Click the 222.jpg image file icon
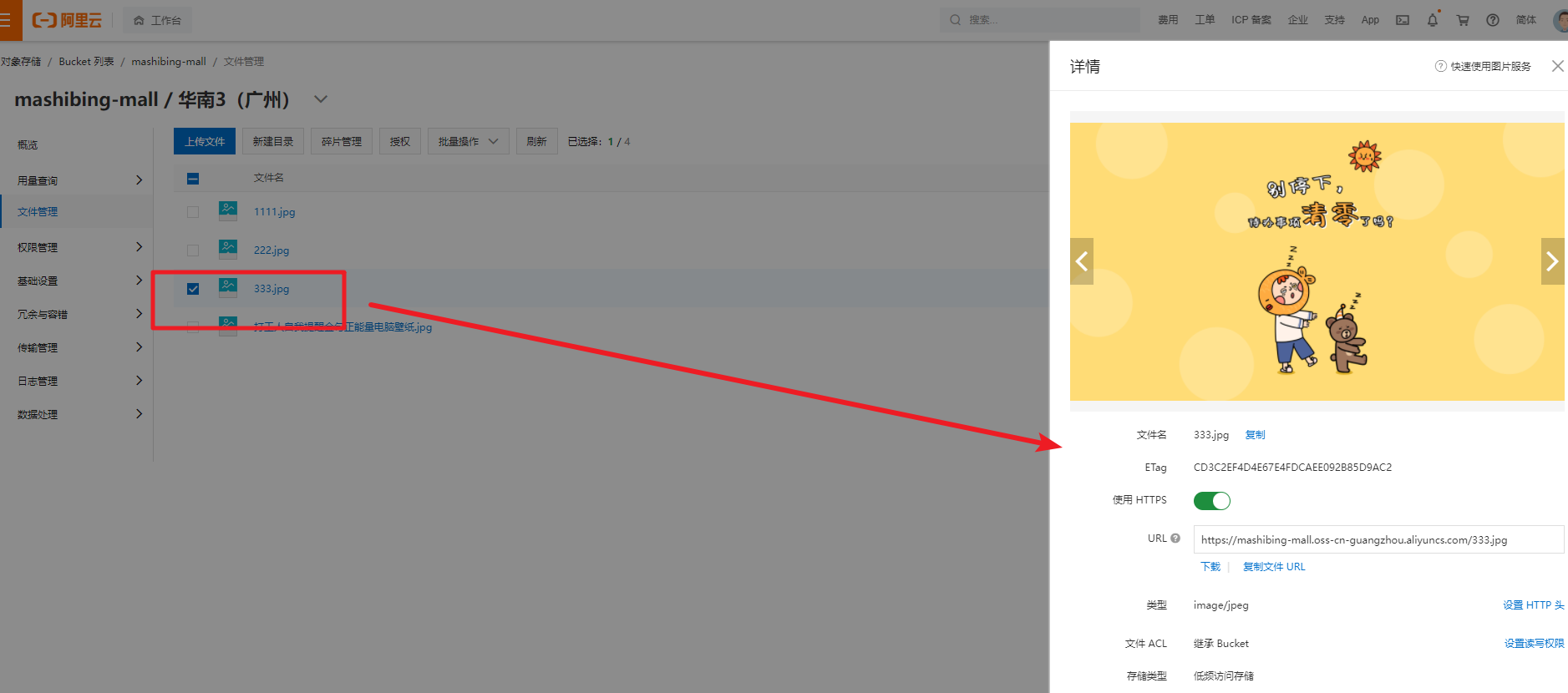This screenshot has width=1568, height=693. tap(228, 249)
